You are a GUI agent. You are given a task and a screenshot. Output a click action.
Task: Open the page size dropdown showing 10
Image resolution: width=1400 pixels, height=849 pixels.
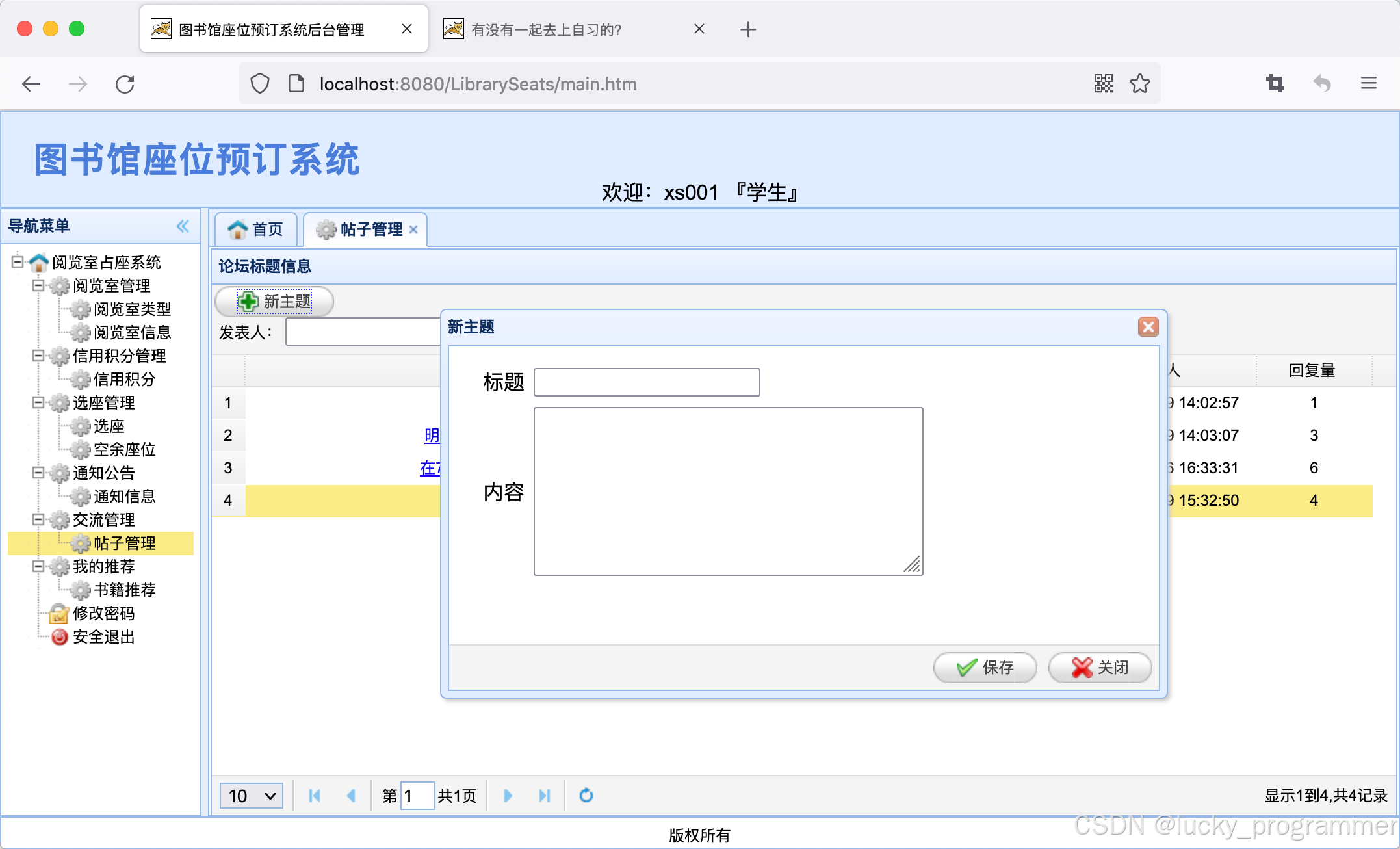[x=252, y=795]
